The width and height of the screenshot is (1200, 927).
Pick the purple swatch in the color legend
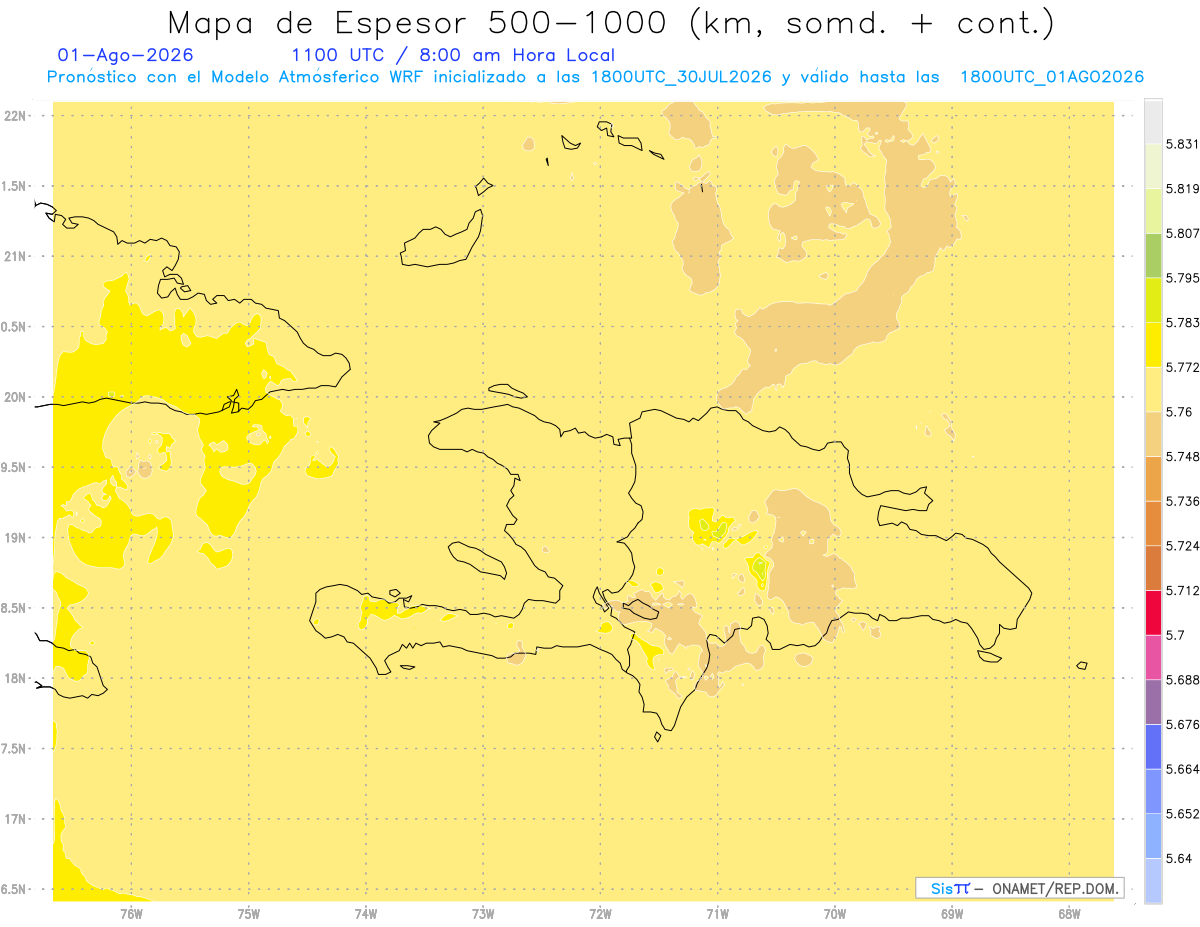click(1153, 701)
